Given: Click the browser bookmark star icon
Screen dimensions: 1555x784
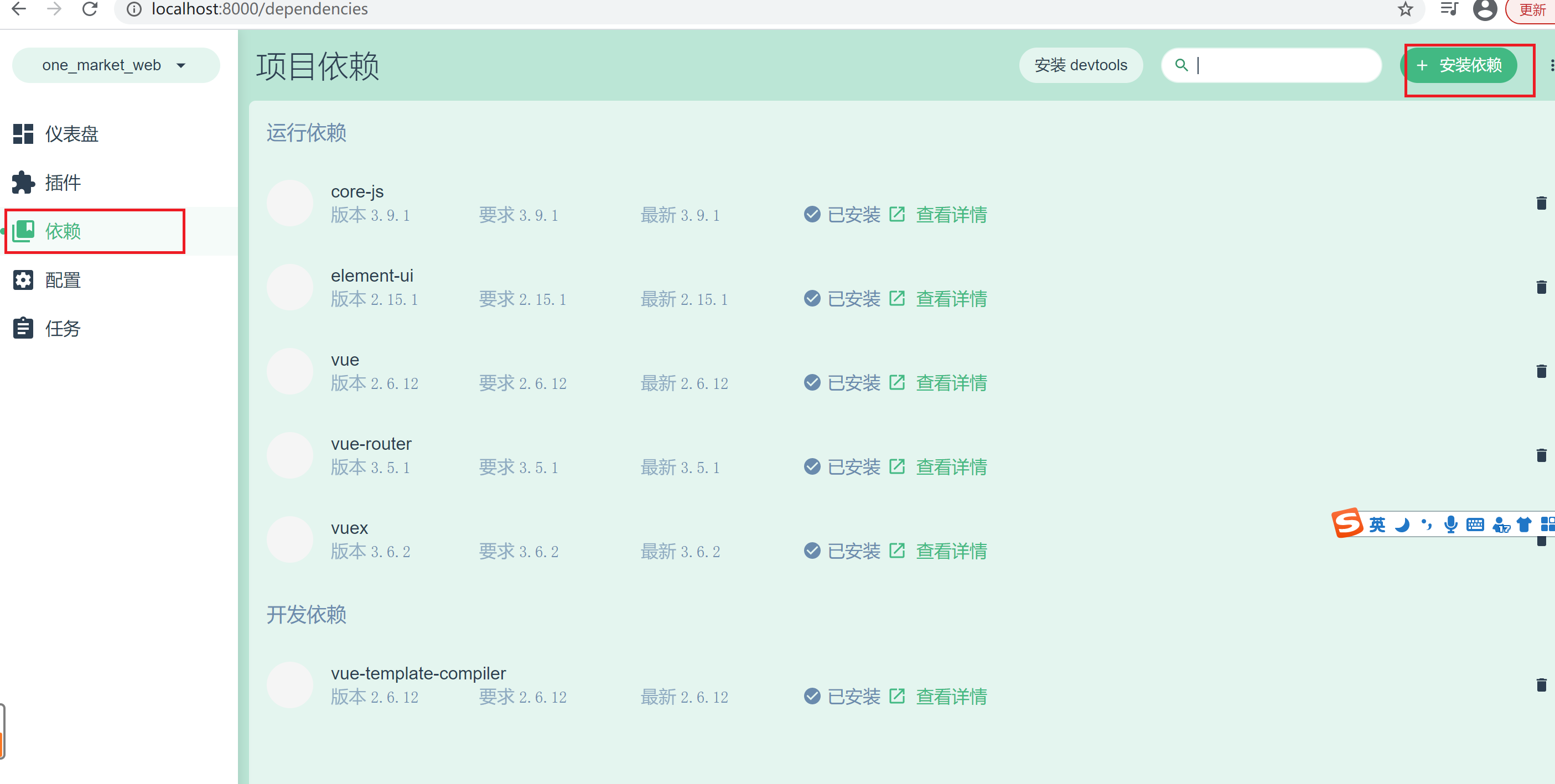Looking at the screenshot, I should [x=1404, y=9].
